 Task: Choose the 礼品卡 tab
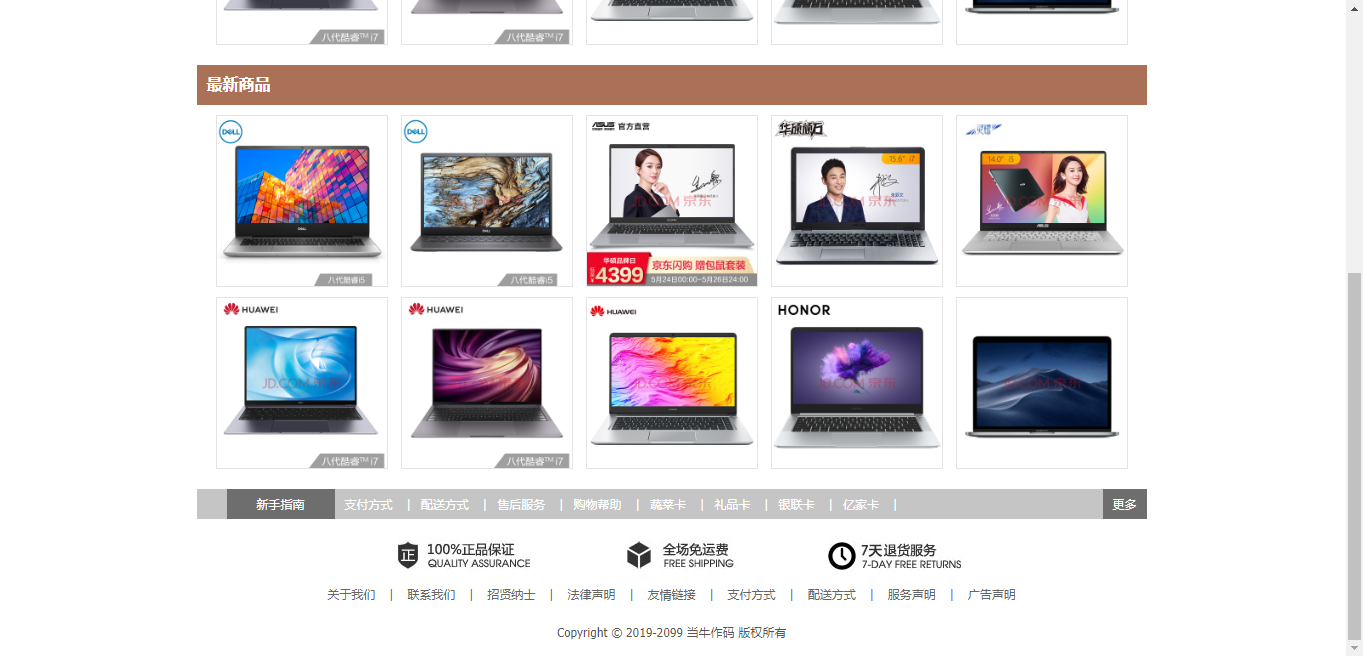coord(732,505)
